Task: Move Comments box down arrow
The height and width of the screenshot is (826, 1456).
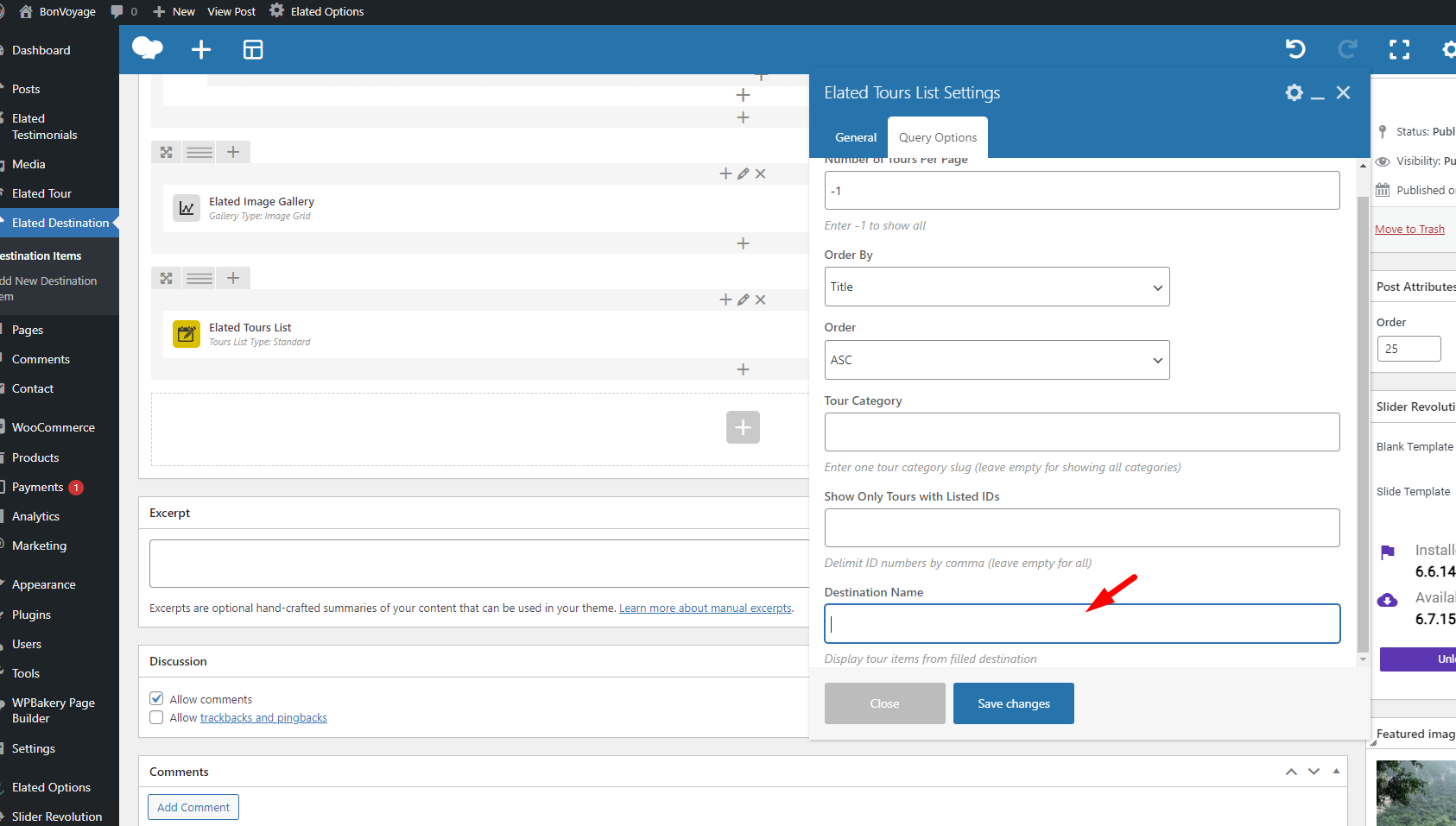Action: click(x=1314, y=772)
